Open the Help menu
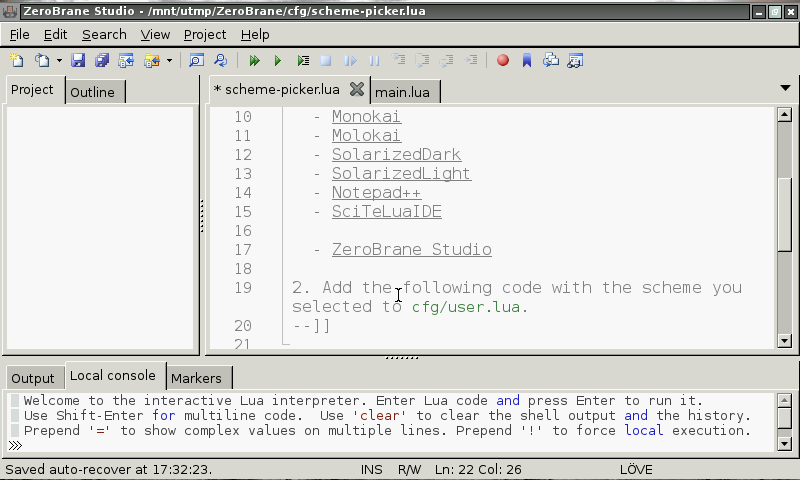This screenshot has width=800, height=480. [x=255, y=35]
